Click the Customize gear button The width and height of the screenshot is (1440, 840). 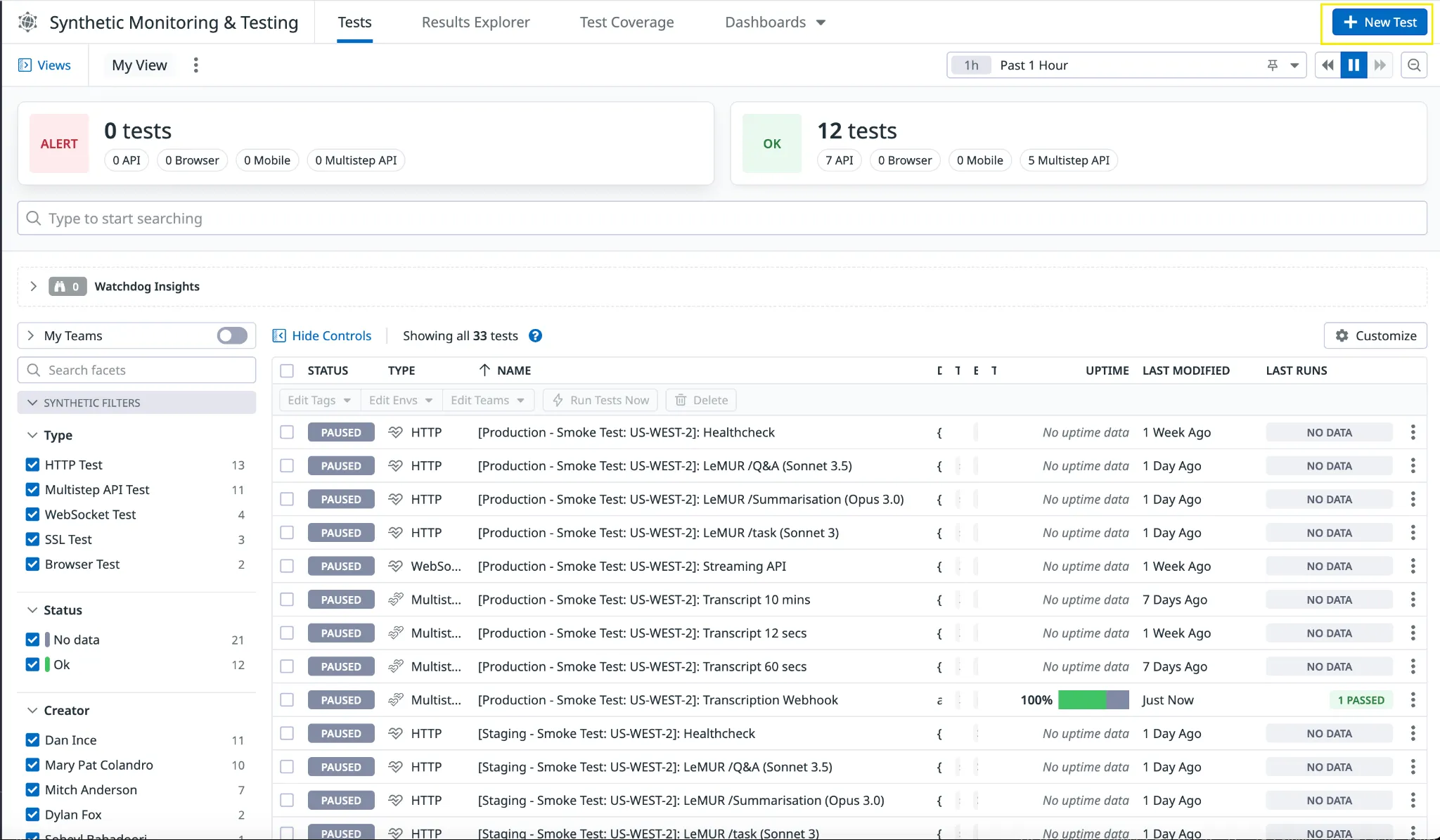coord(1375,336)
